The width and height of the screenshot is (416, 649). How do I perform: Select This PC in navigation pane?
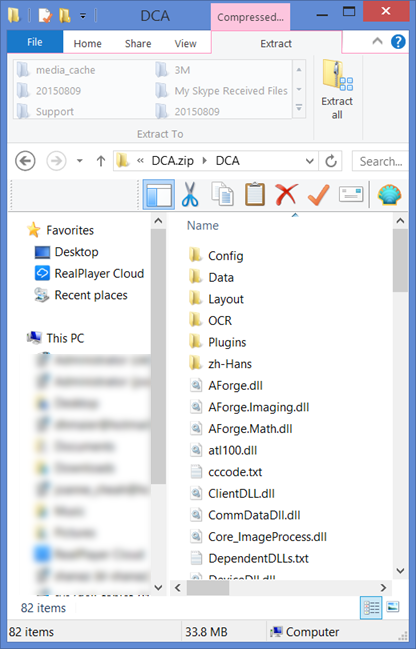55,338
